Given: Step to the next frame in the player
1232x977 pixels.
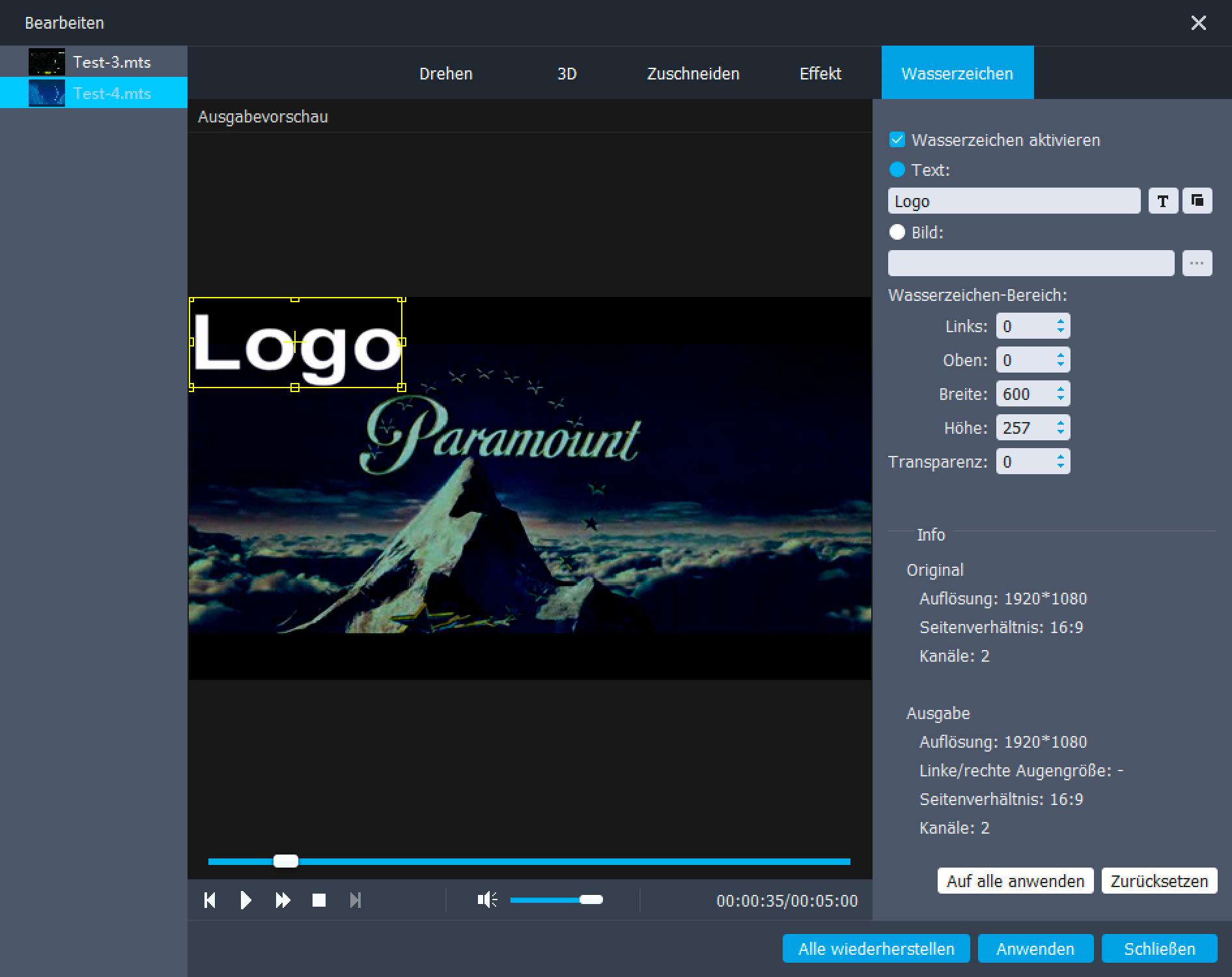Looking at the screenshot, I should [x=356, y=900].
